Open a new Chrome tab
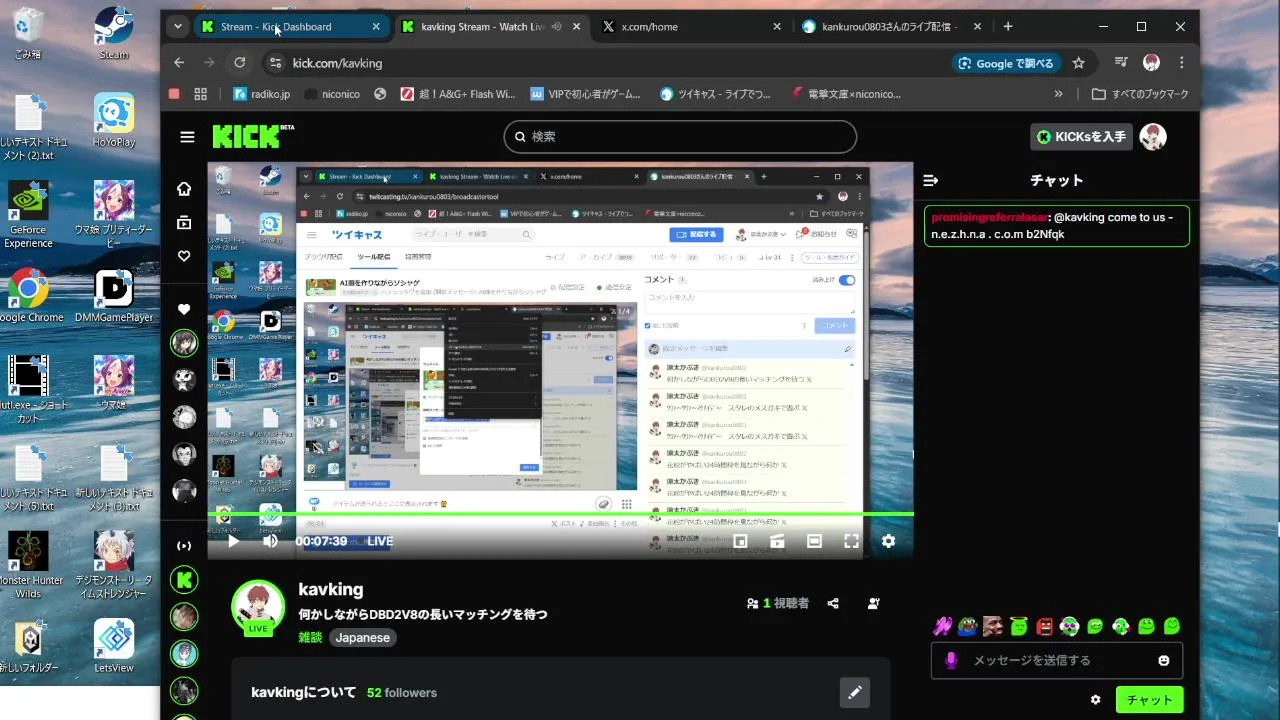 pos(1008,27)
